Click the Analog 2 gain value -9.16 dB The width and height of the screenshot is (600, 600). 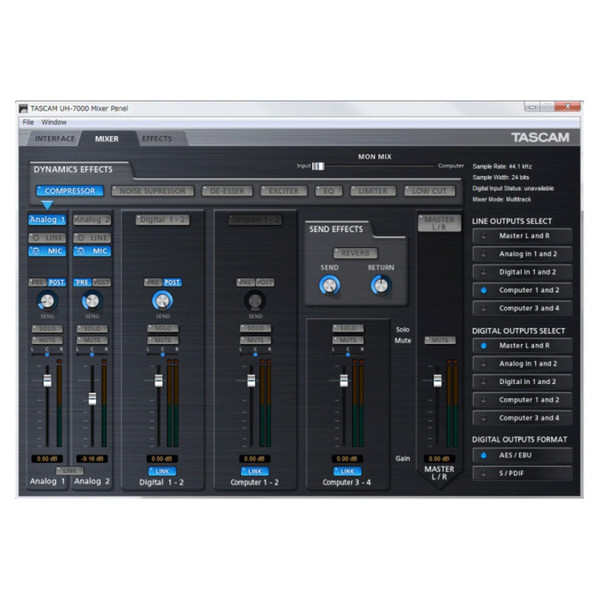(92, 458)
